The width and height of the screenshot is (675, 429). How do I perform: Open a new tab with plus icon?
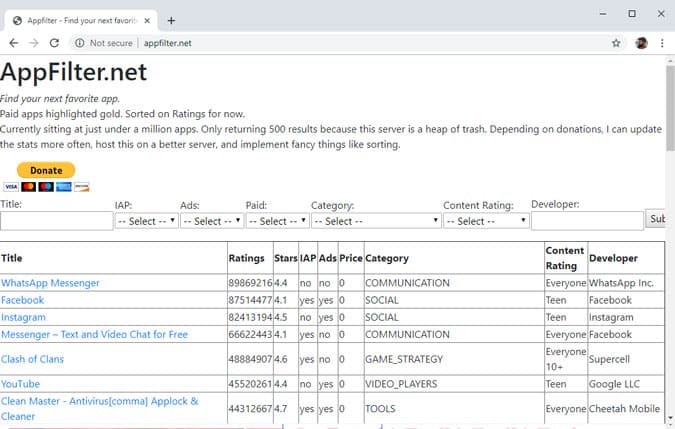[x=171, y=20]
